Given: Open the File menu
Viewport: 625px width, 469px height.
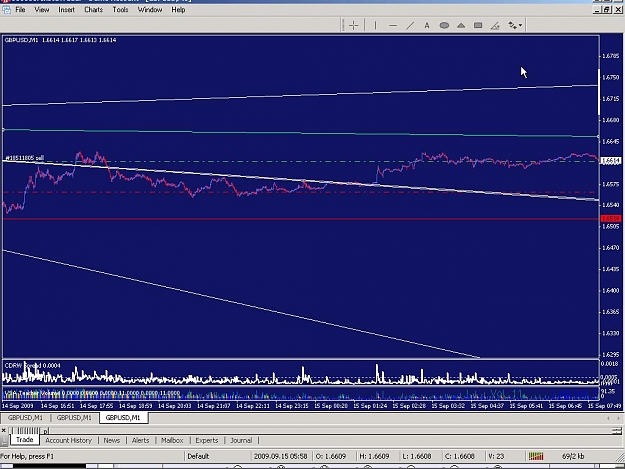Looking at the screenshot, I should coord(20,10).
